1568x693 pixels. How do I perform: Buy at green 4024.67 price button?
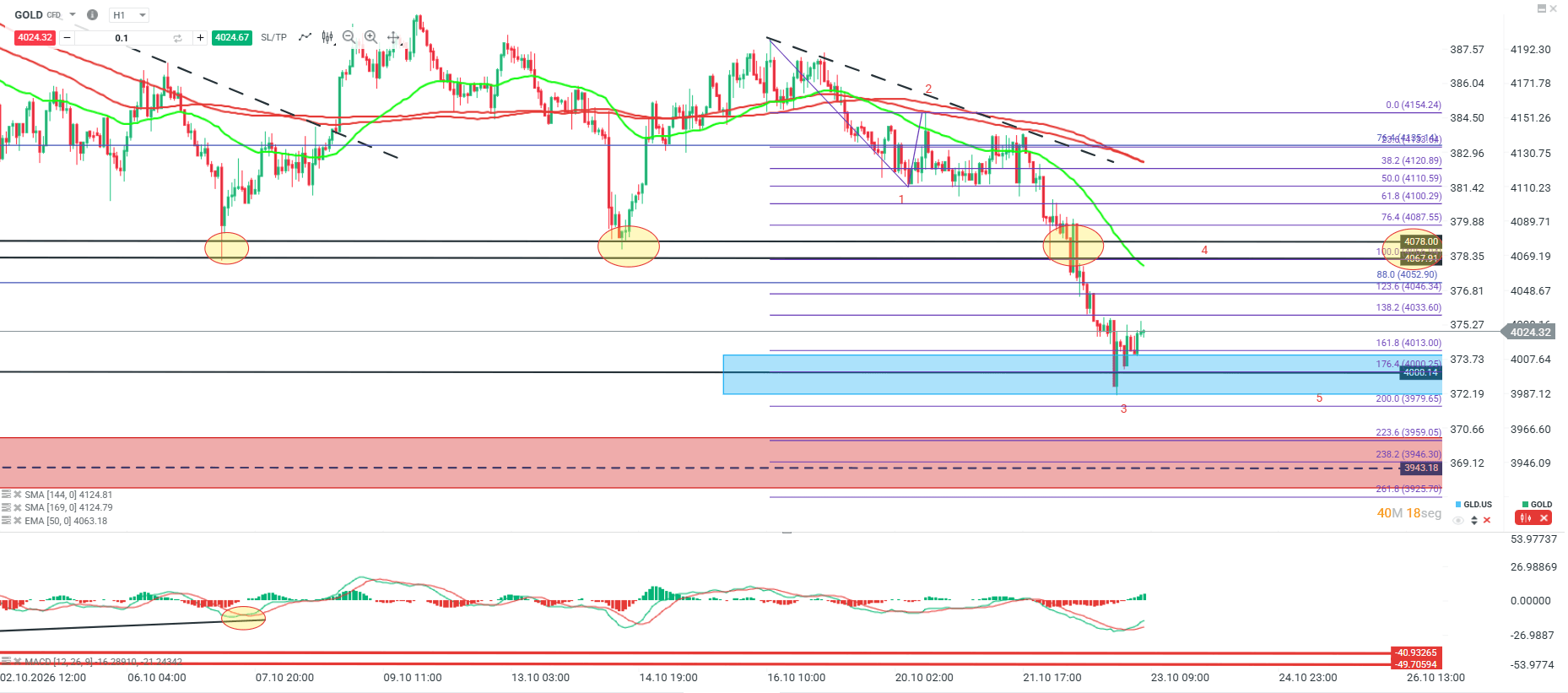(231, 38)
